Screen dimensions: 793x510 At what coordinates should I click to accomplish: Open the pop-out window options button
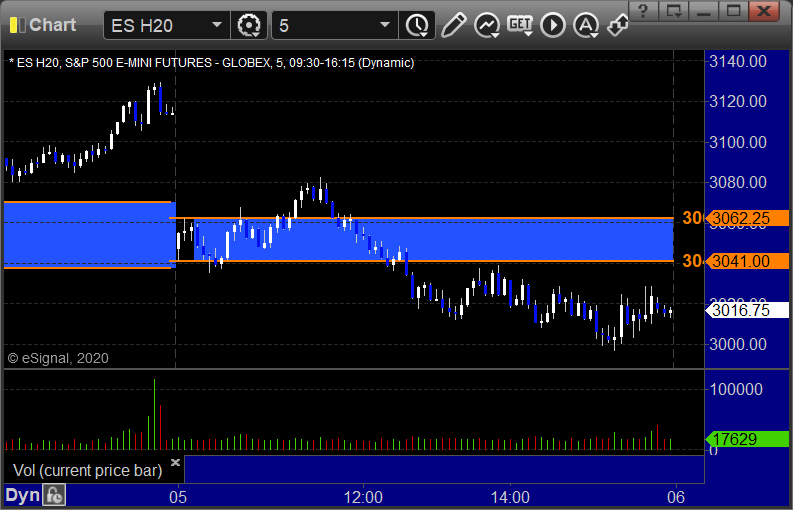(x=673, y=10)
